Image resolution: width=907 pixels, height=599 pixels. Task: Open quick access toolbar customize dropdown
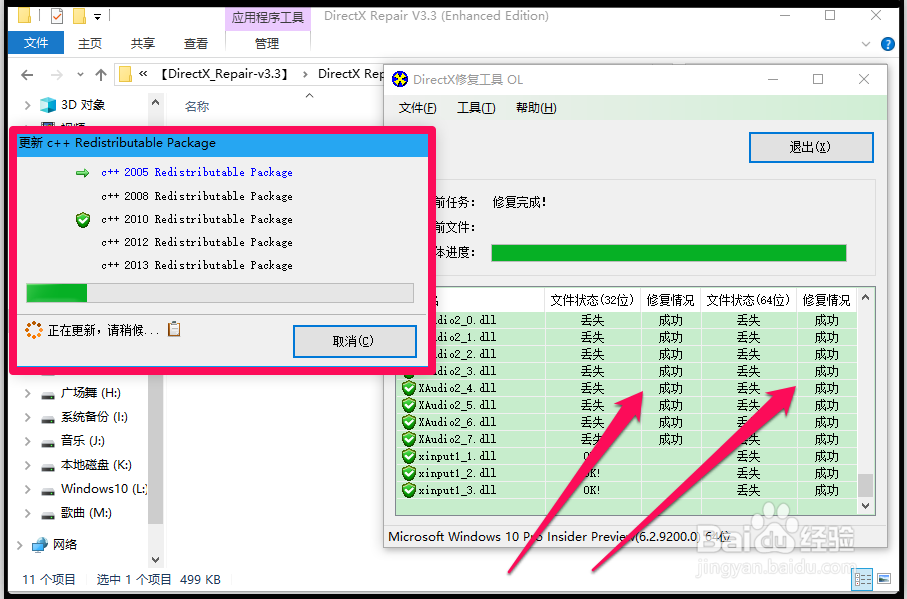coord(97,17)
